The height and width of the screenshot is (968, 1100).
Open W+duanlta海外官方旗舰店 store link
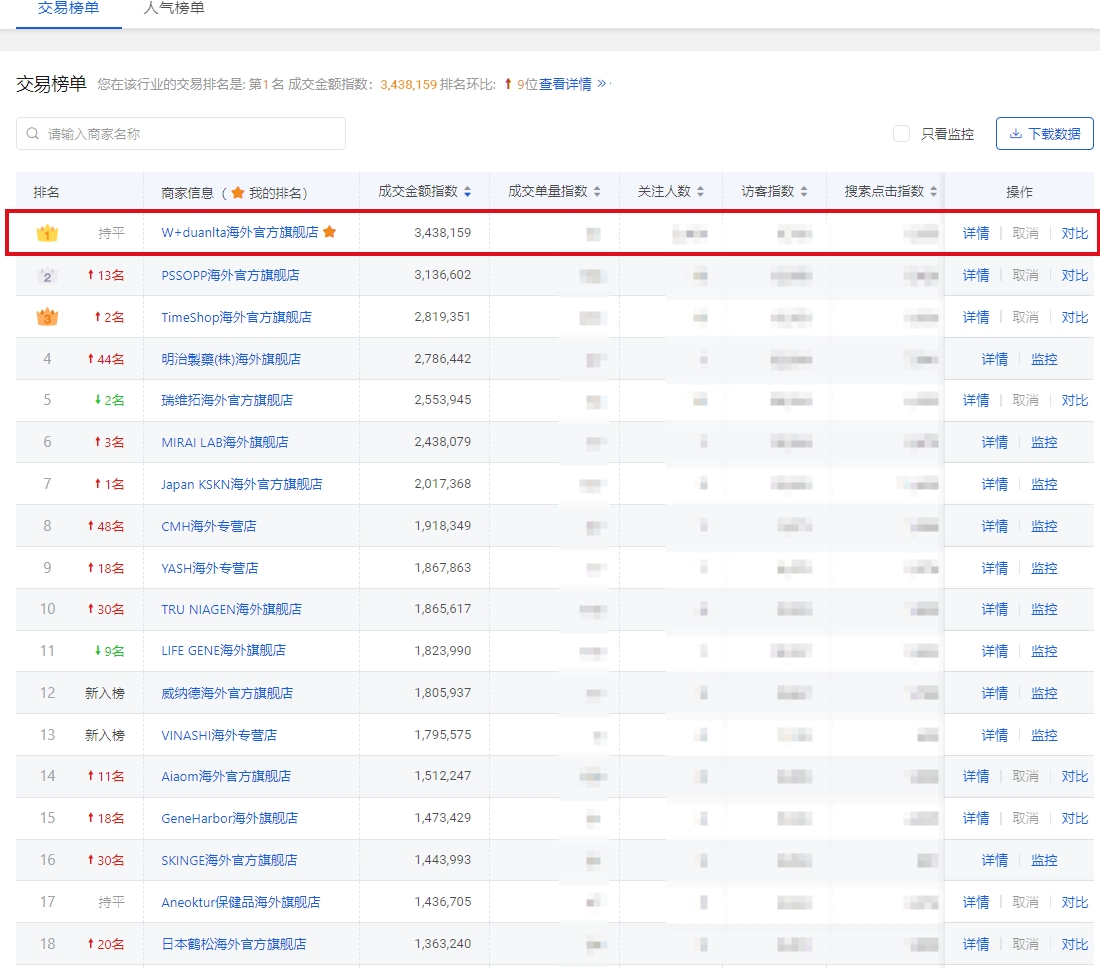click(240, 232)
